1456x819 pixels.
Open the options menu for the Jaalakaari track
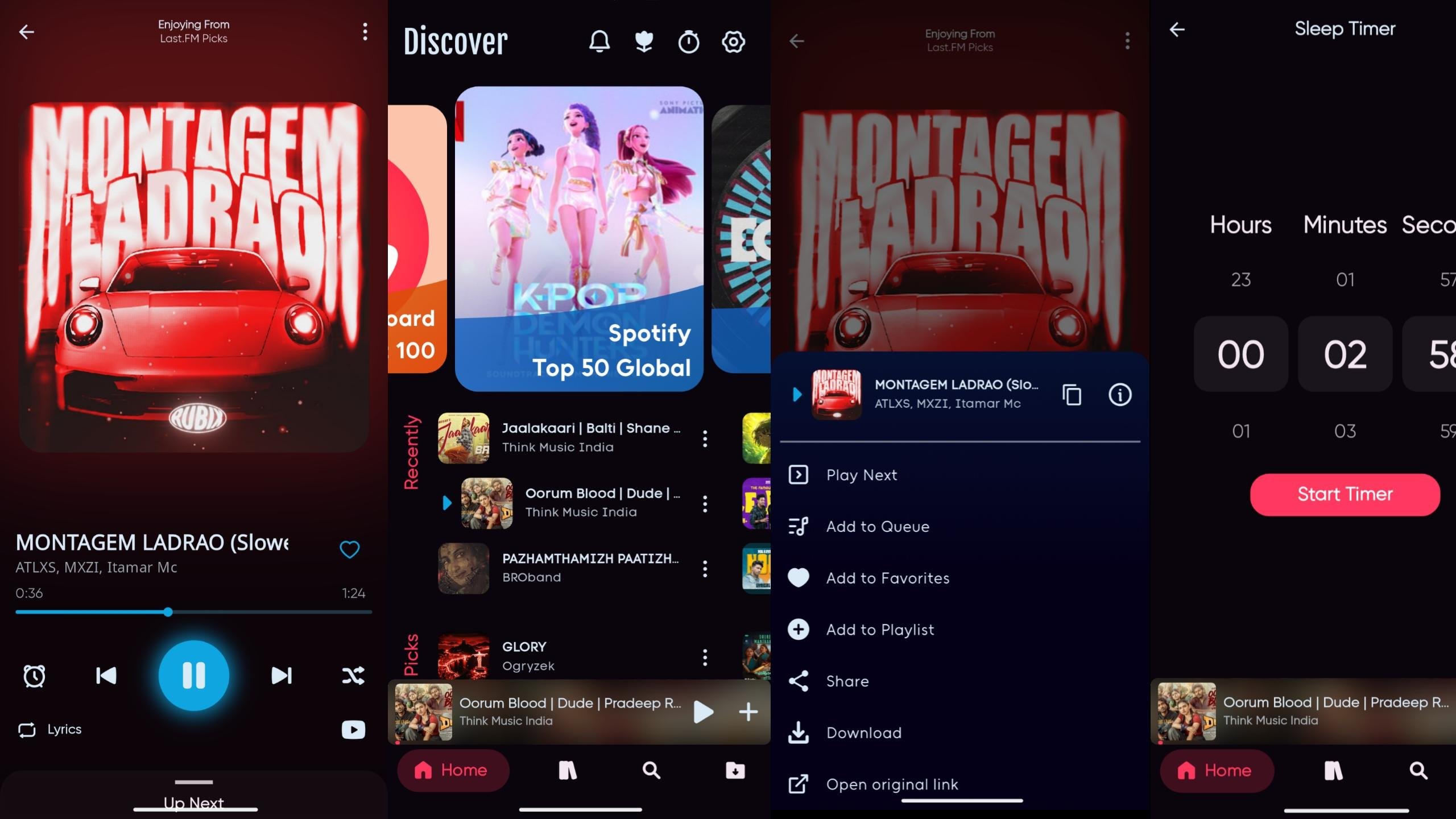pyautogui.click(x=705, y=439)
